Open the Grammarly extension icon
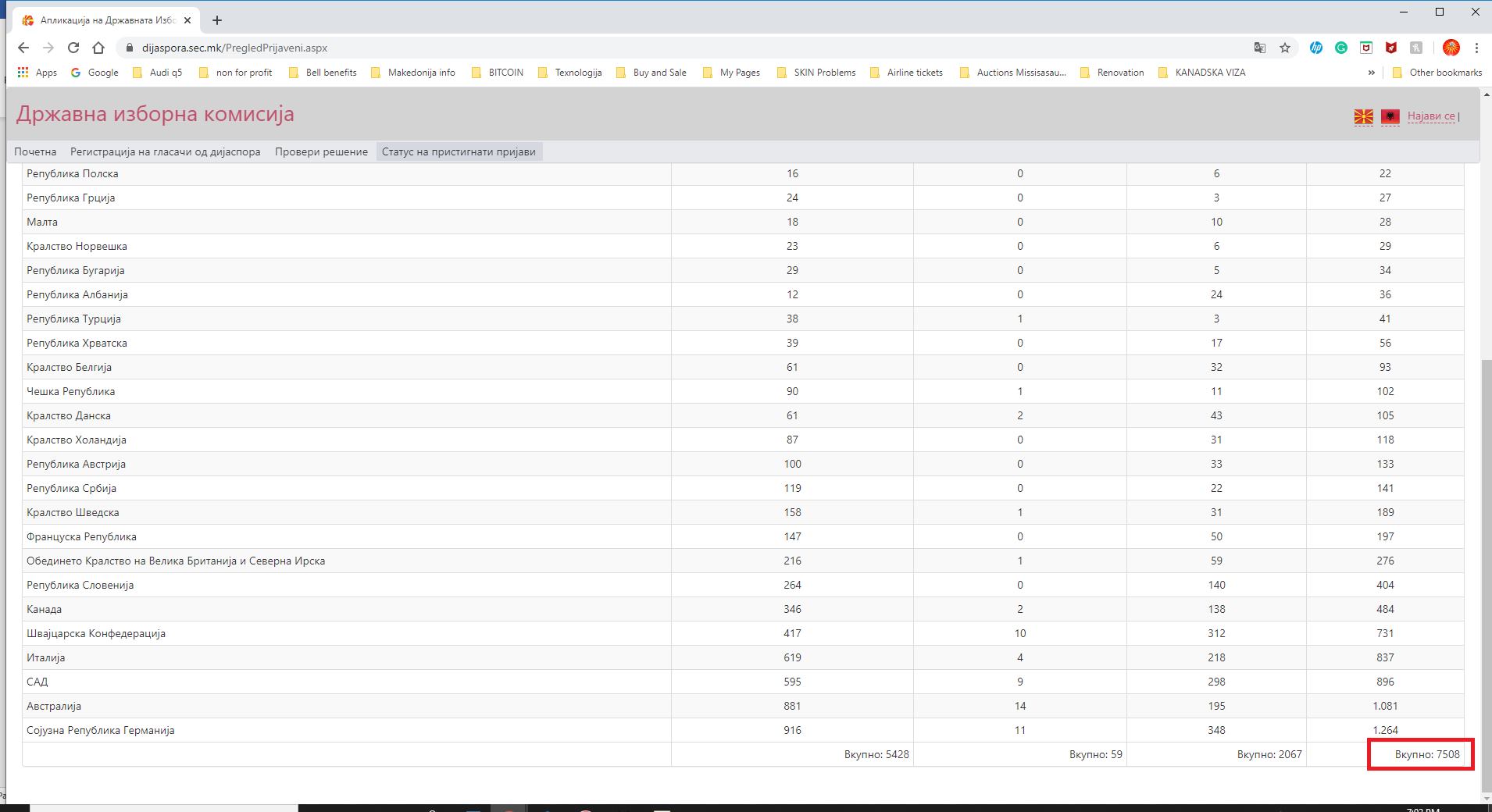 [1341, 48]
